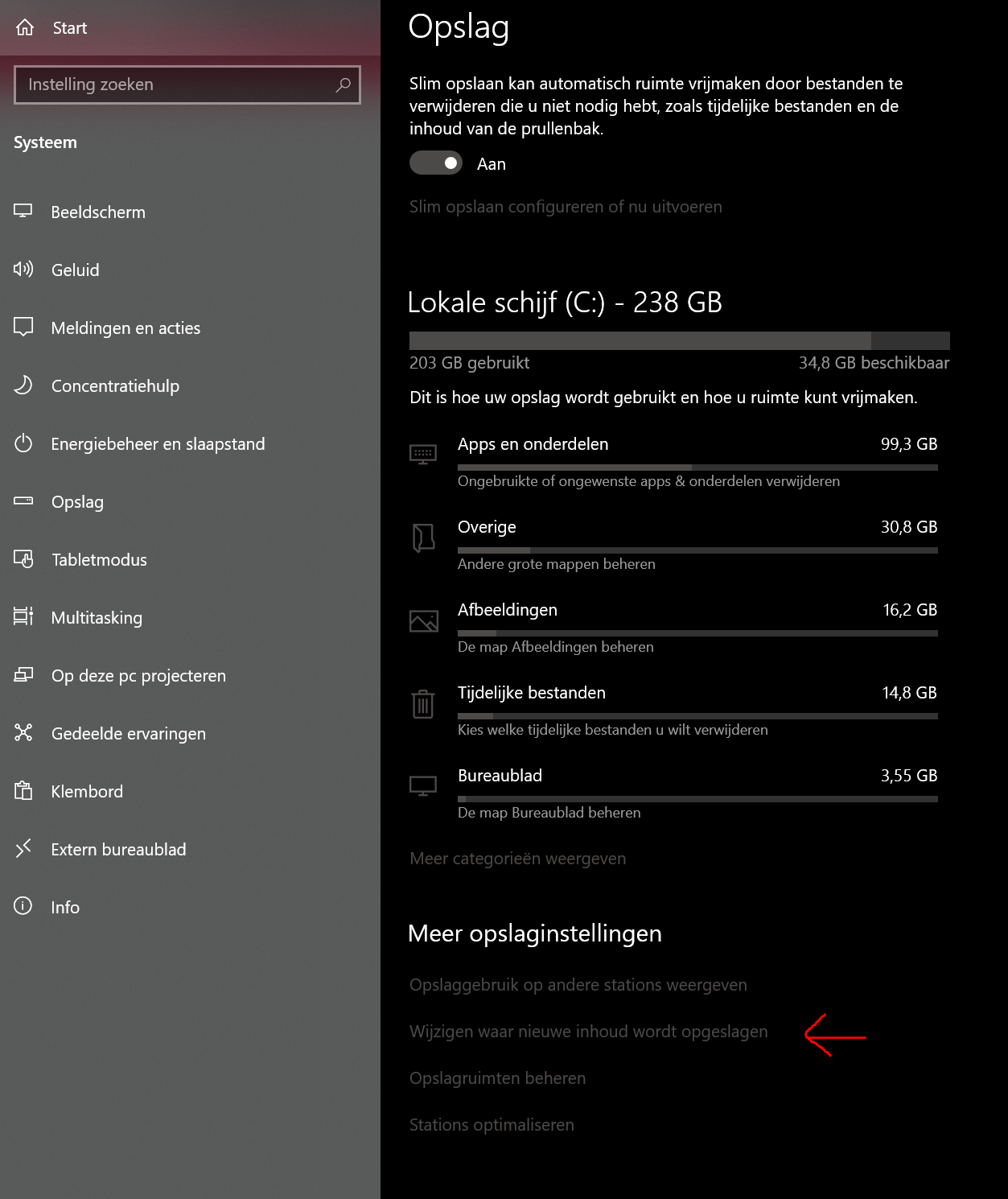Click the 203 GB gebruikt text

[469, 363]
